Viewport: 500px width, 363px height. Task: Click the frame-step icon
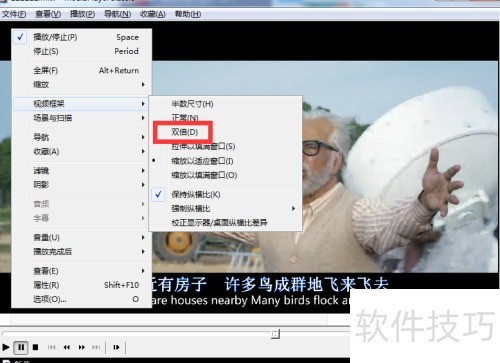116,347
